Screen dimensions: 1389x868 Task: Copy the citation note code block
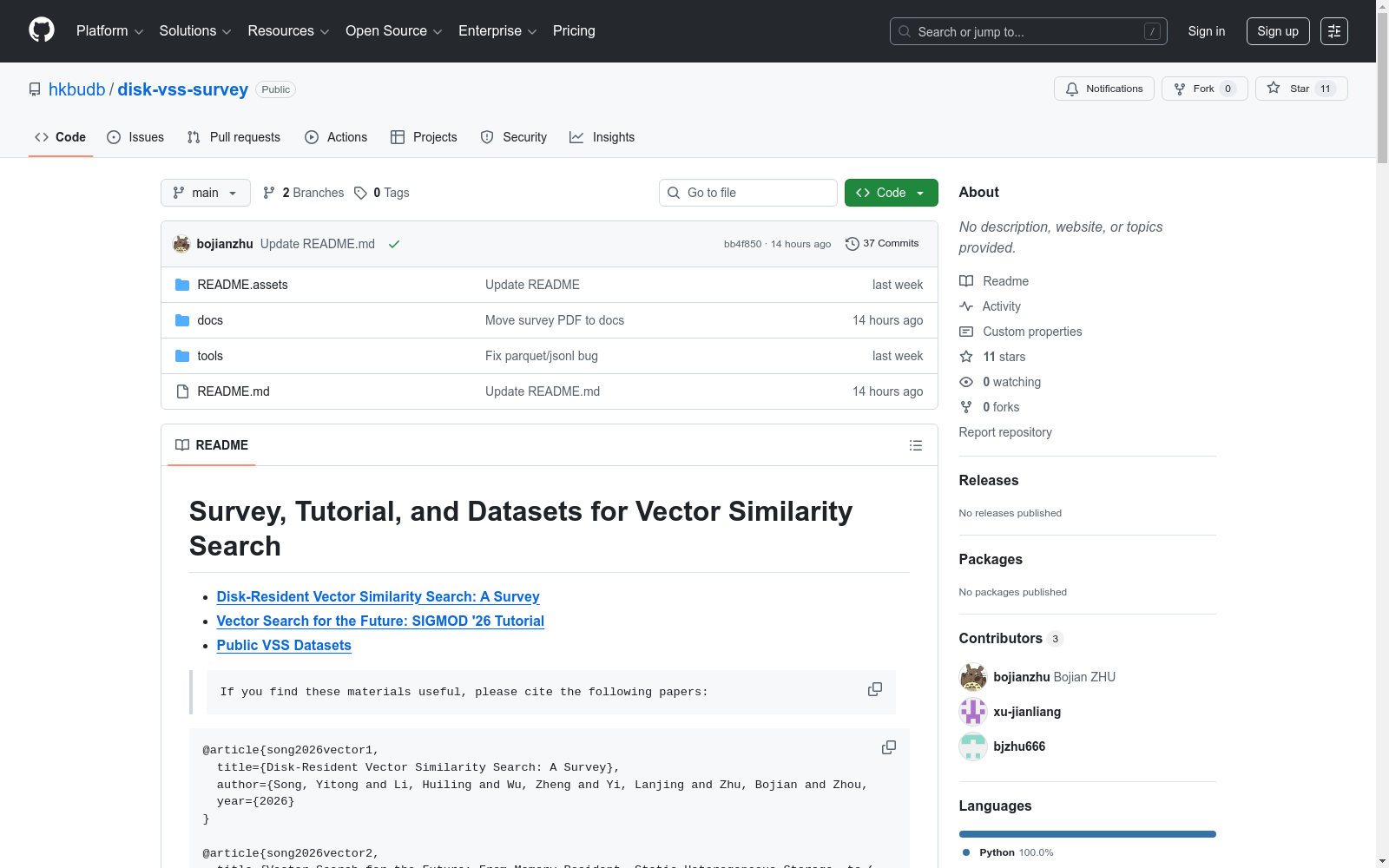coord(875,689)
